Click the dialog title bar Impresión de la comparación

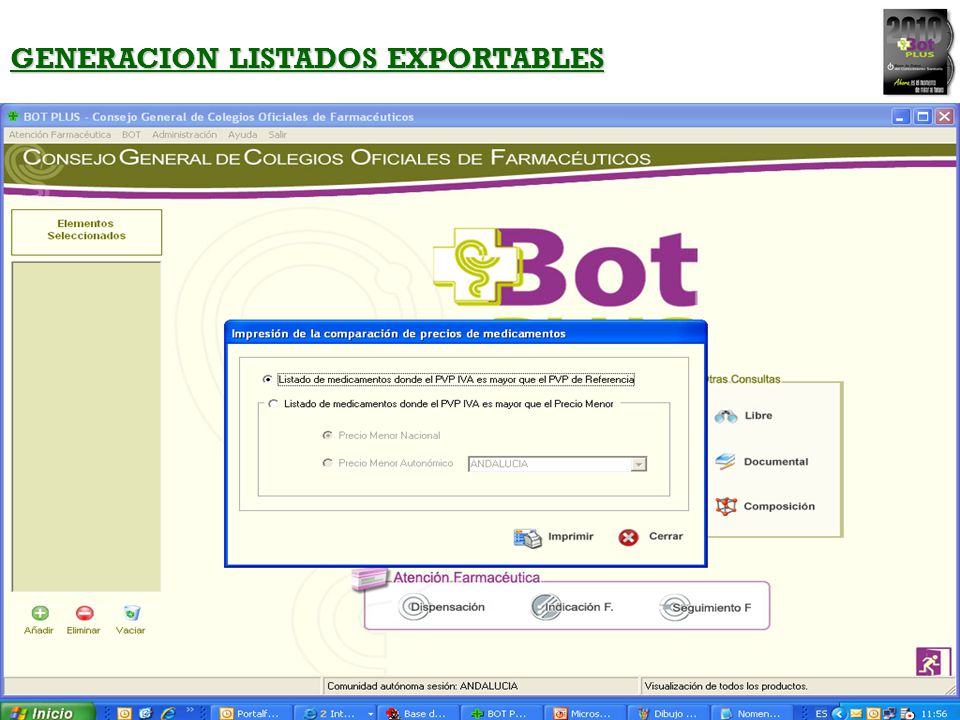(x=465, y=334)
